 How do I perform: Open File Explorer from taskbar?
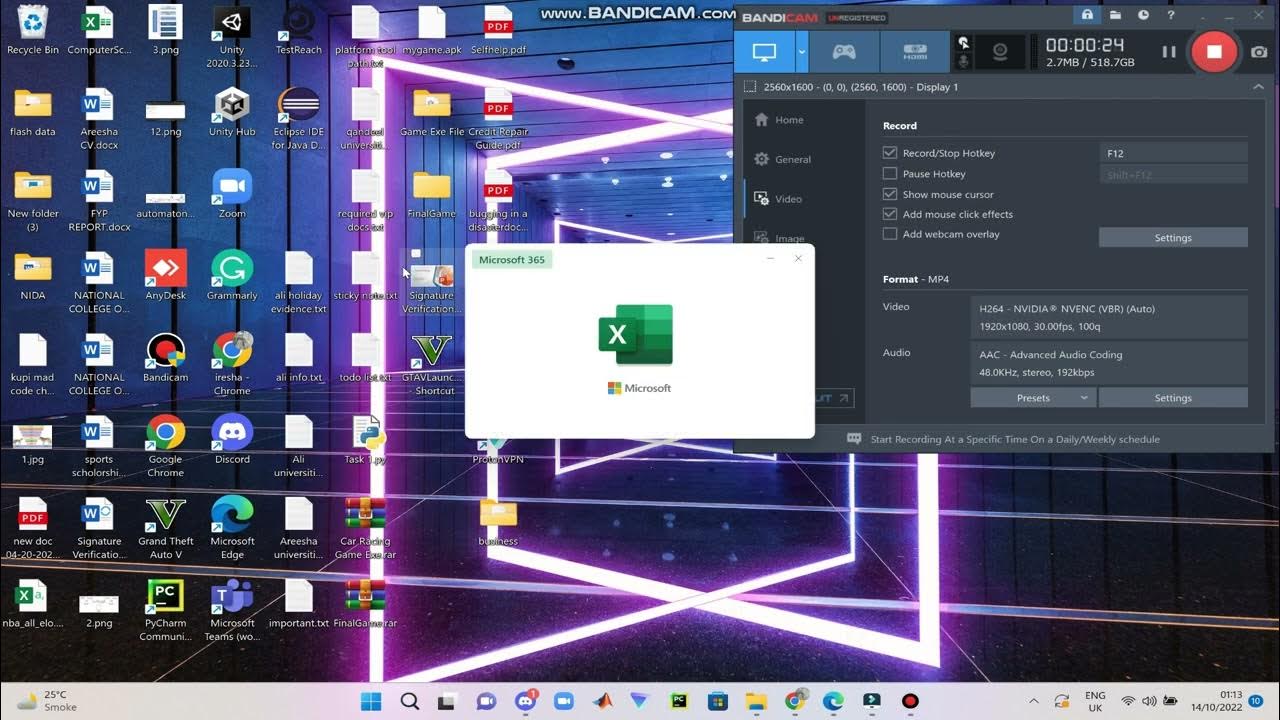click(756, 701)
